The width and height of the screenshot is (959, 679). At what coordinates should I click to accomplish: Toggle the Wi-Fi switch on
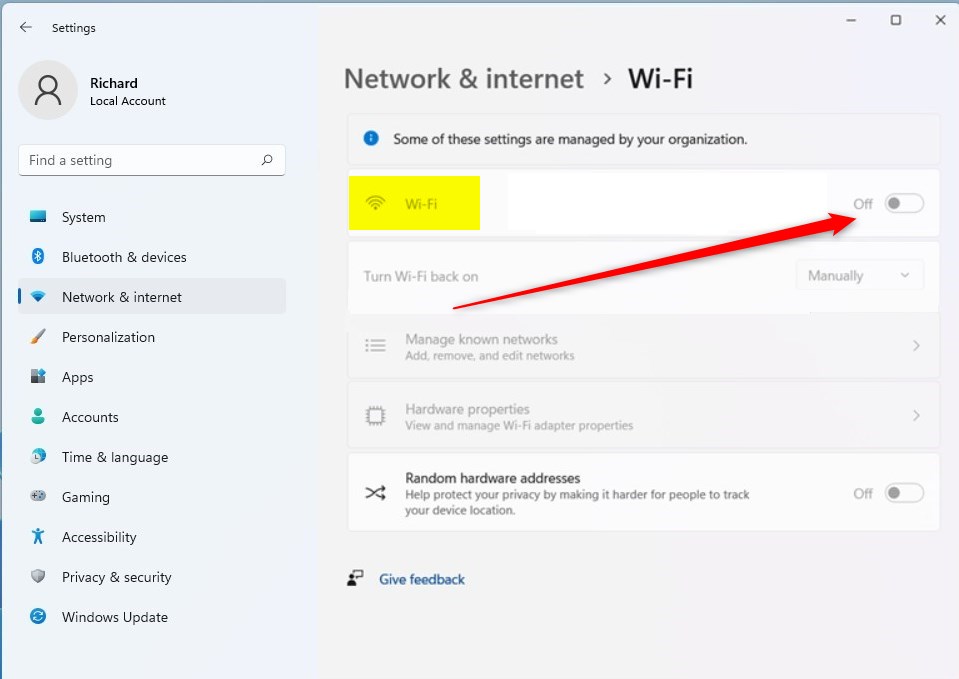pyautogui.click(x=903, y=204)
